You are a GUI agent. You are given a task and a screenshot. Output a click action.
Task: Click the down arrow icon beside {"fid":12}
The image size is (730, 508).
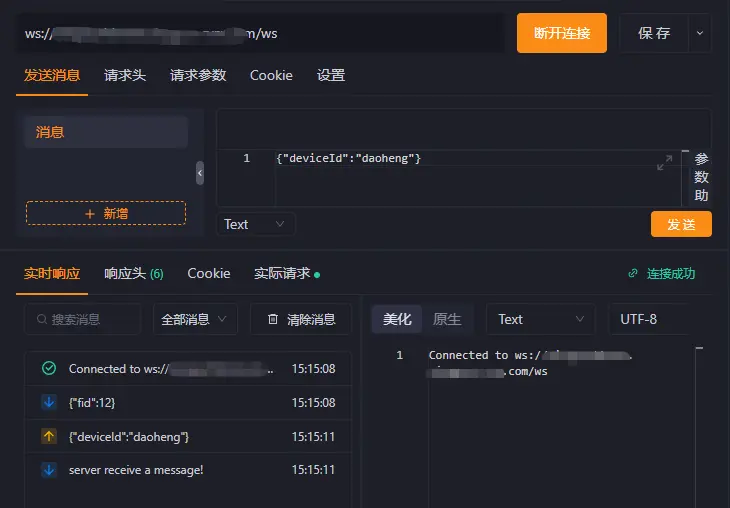pos(49,402)
